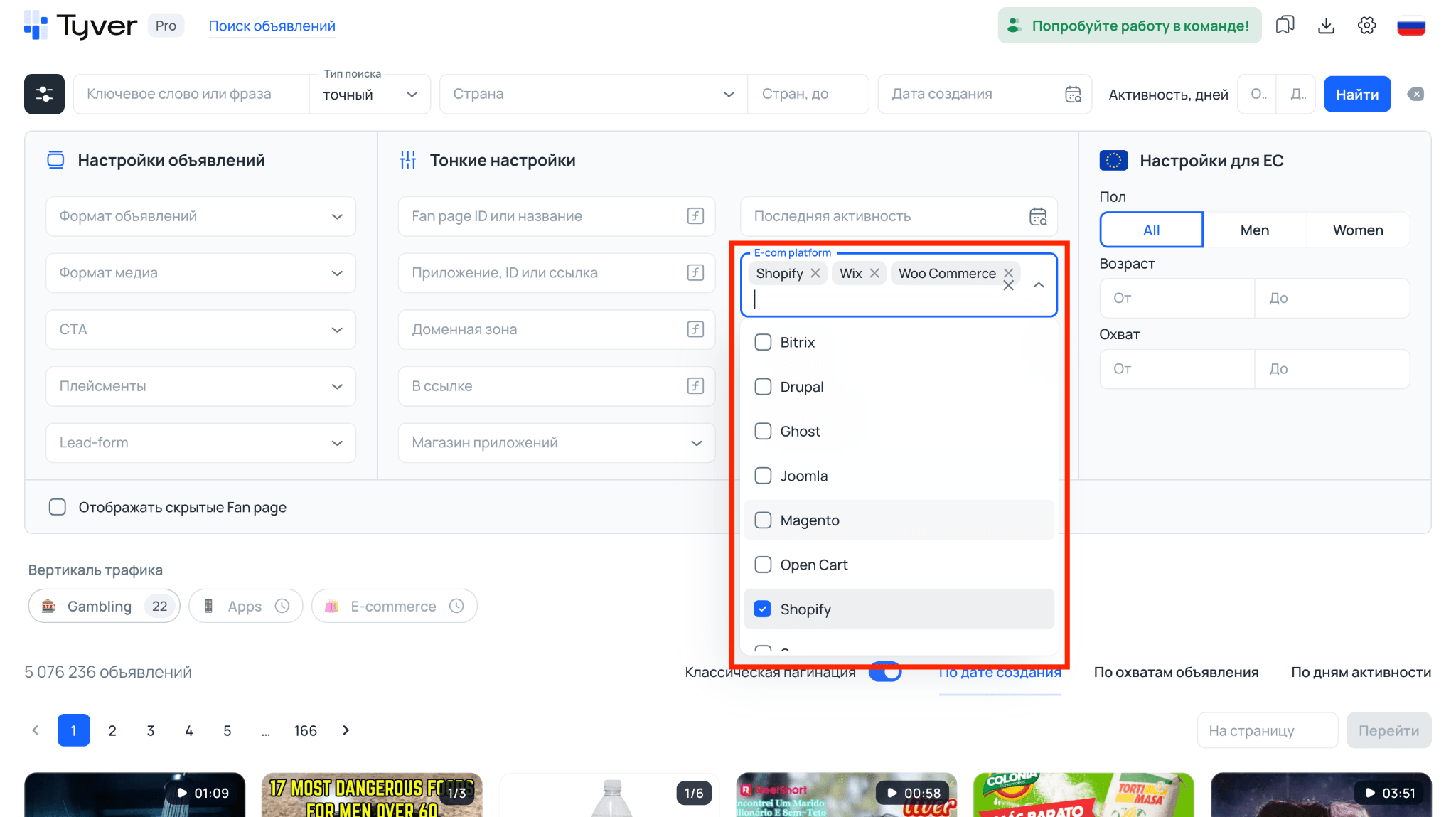The width and height of the screenshot is (1456, 817).
Task: Sort По дням активности
Action: coord(1361,672)
